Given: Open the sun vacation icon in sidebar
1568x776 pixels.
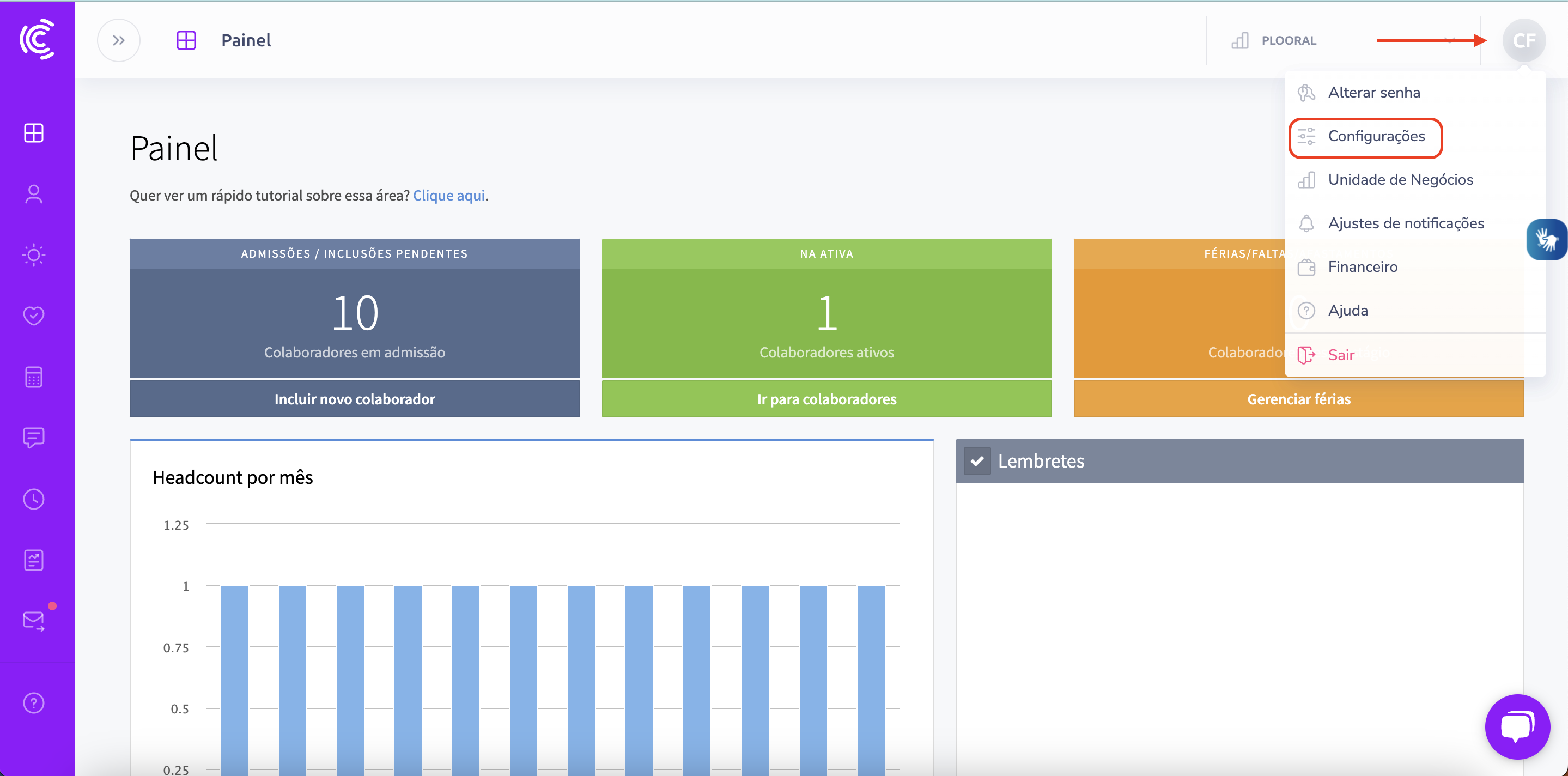Looking at the screenshot, I should click(x=33, y=255).
